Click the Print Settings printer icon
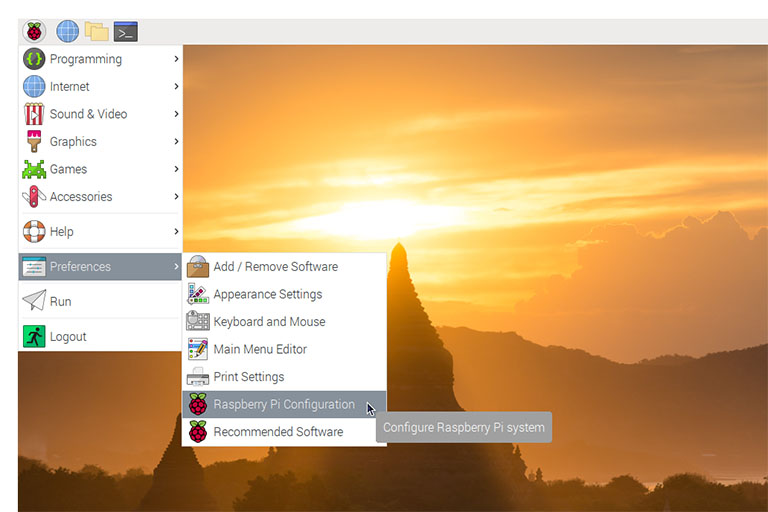This screenshot has width=768, height=512. click(198, 377)
